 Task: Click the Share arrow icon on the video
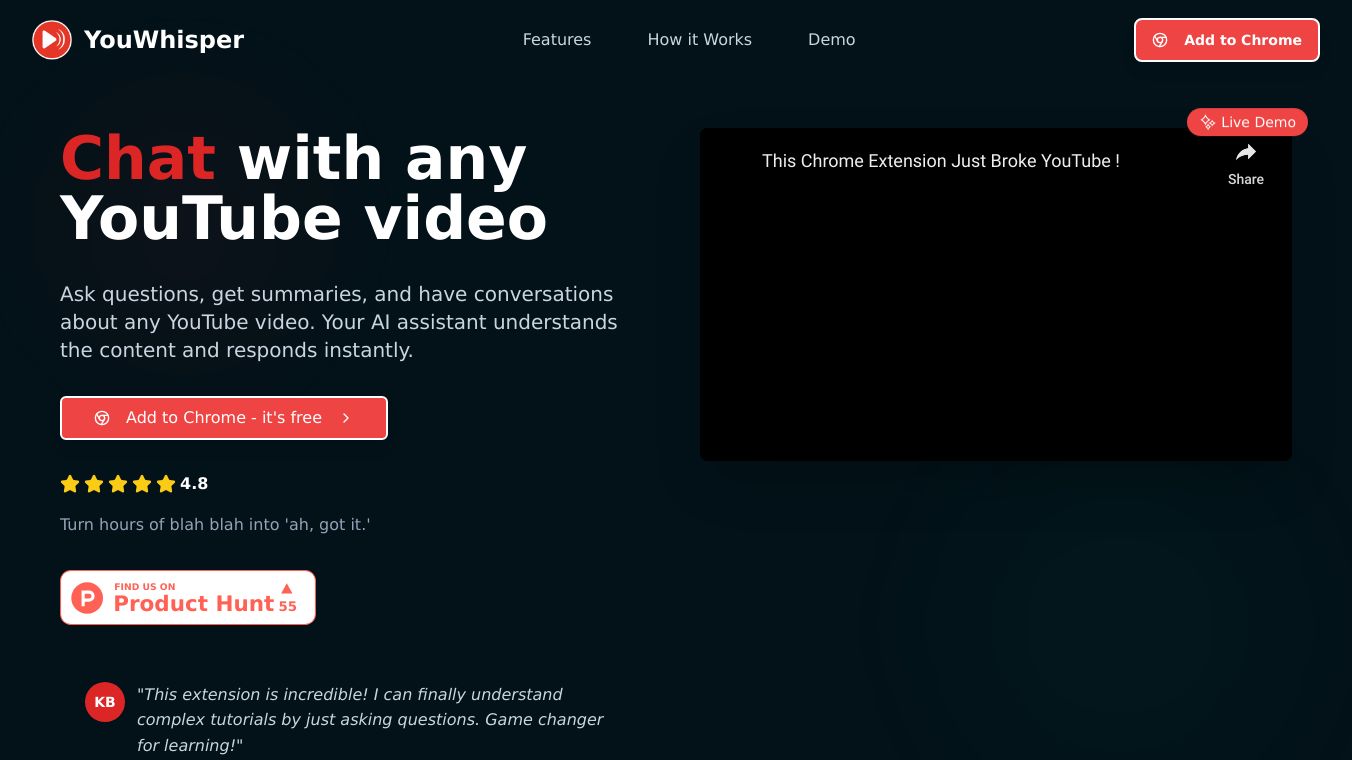point(1245,153)
